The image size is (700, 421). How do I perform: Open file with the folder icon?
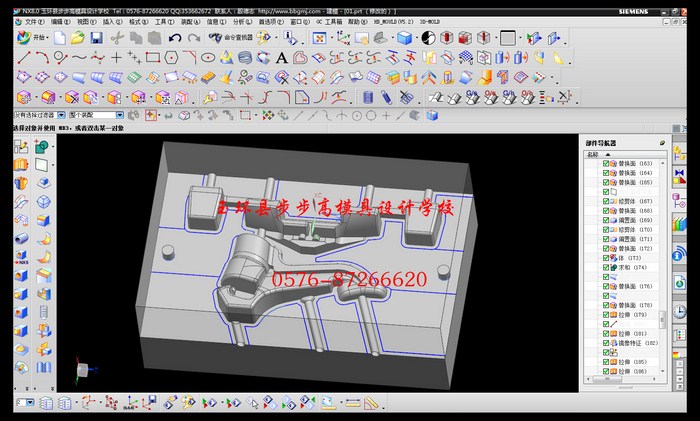(78, 38)
